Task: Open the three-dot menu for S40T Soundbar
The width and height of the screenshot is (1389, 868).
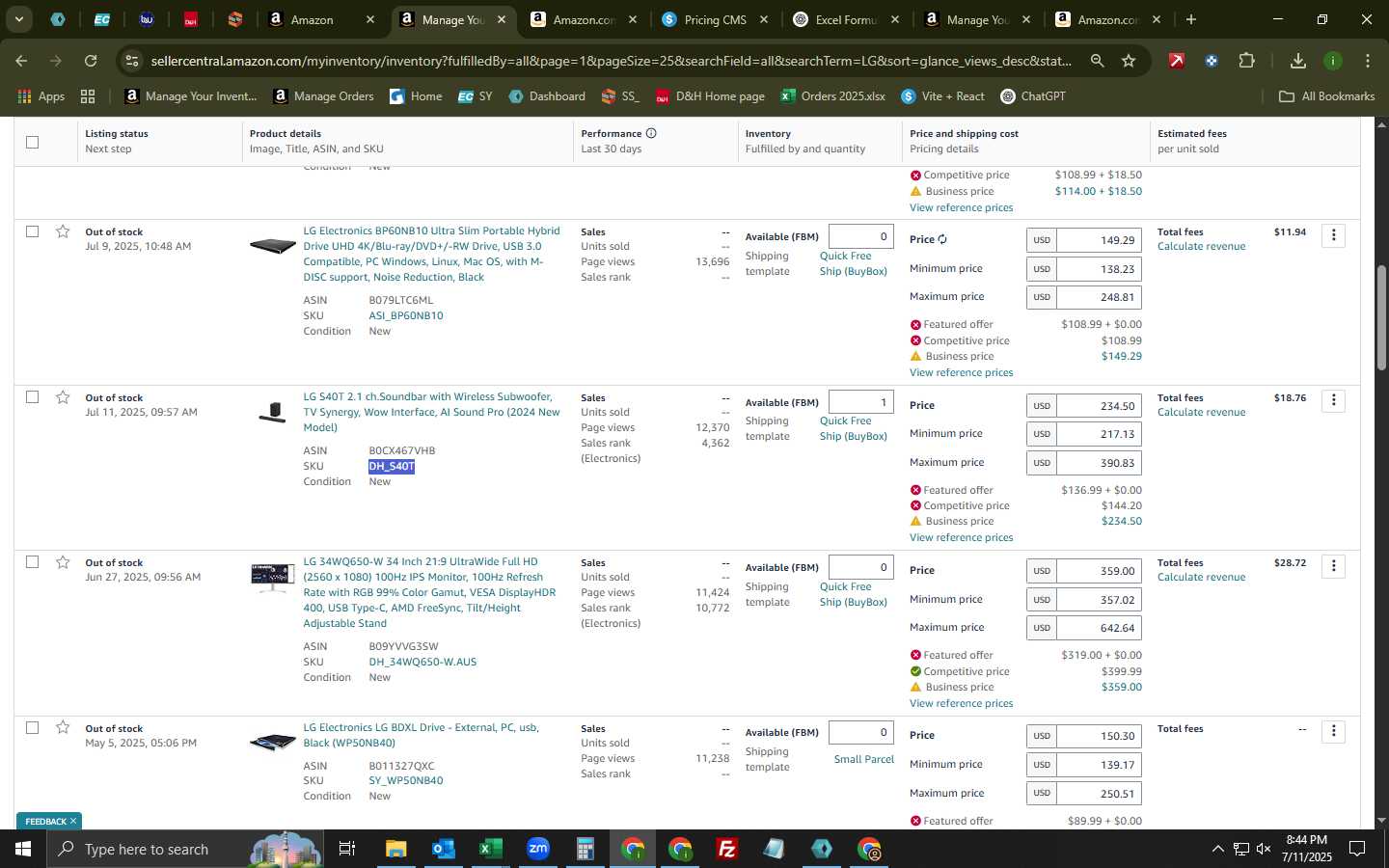Action: pyautogui.click(x=1333, y=400)
